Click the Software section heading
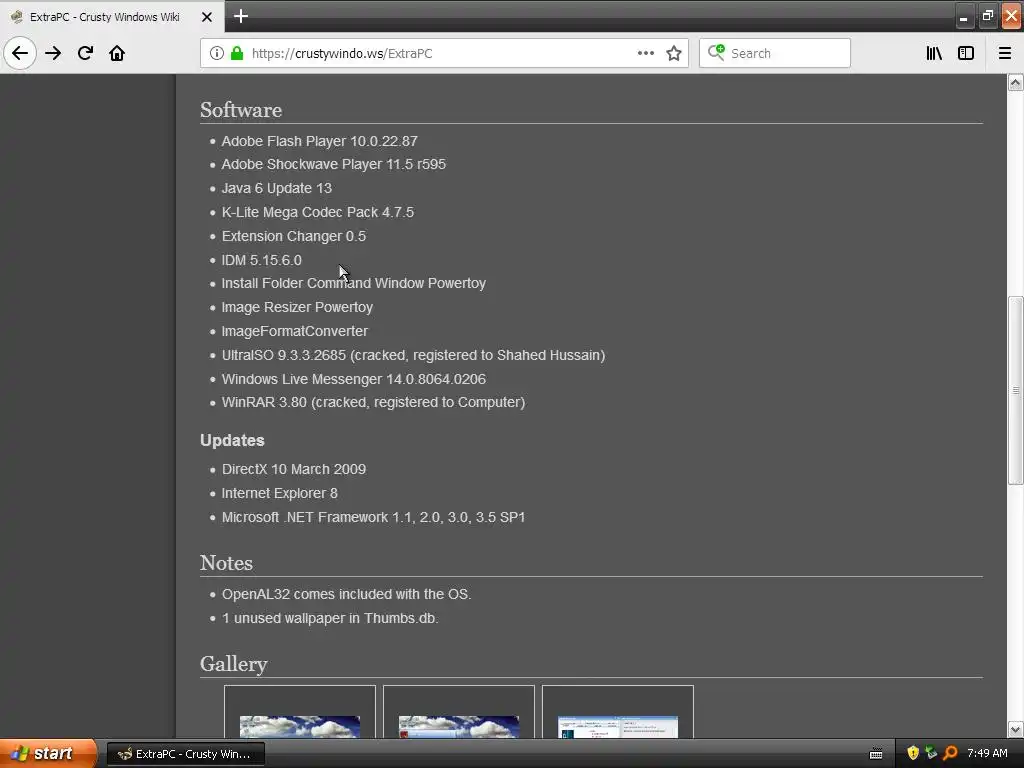This screenshot has height=768, width=1024. [241, 110]
